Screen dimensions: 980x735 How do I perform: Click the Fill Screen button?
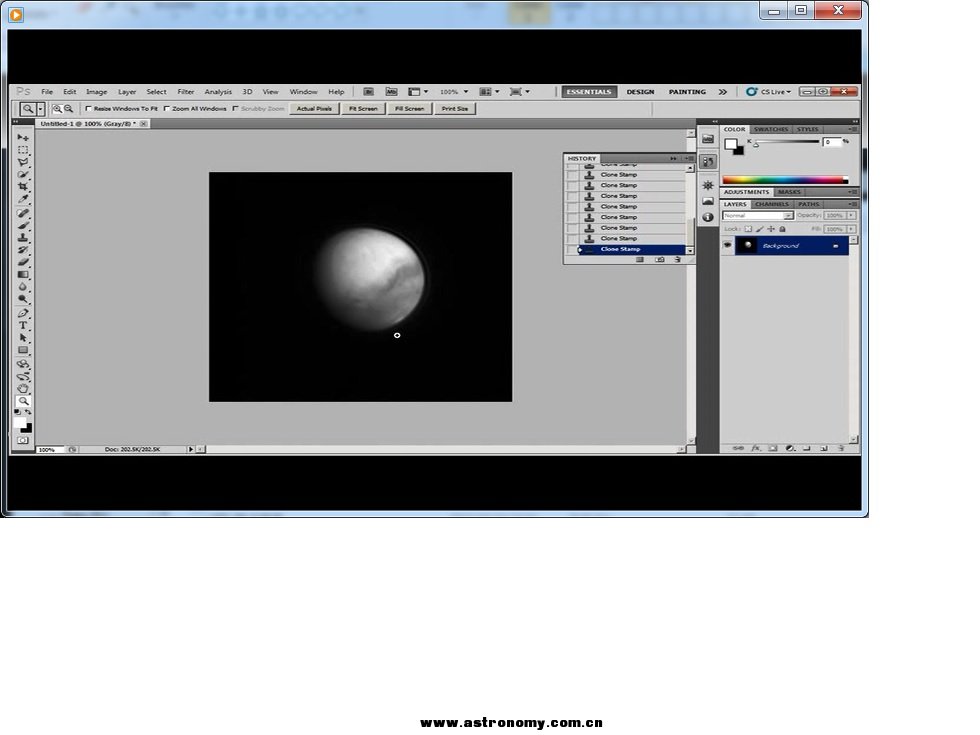(409, 109)
